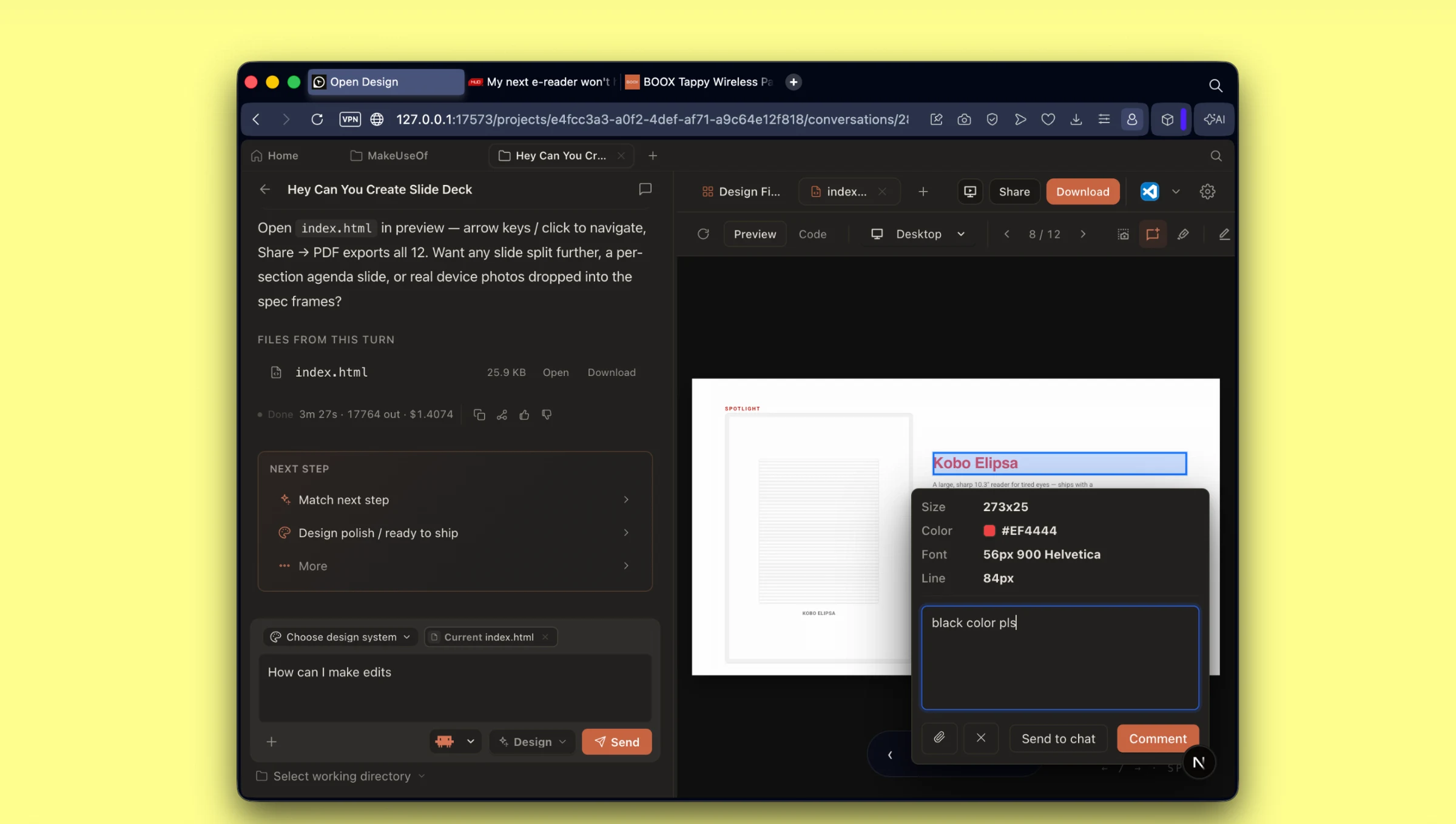Expand the dropdown beside VS Code icon
This screenshot has height=824, width=1456.
[1176, 192]
